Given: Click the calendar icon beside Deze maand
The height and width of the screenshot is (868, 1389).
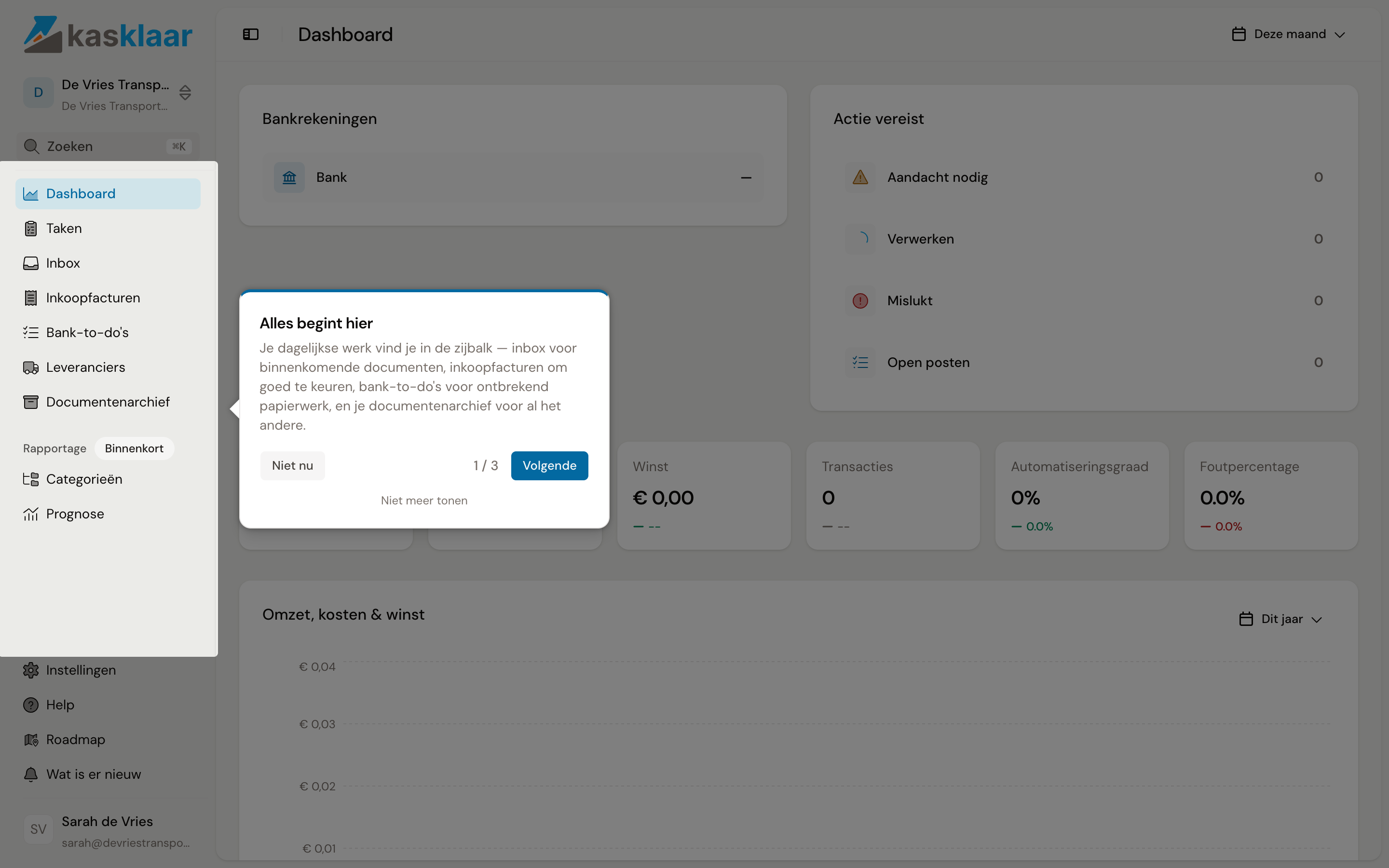Looking at the screenshot, I should pos(1239,34).
